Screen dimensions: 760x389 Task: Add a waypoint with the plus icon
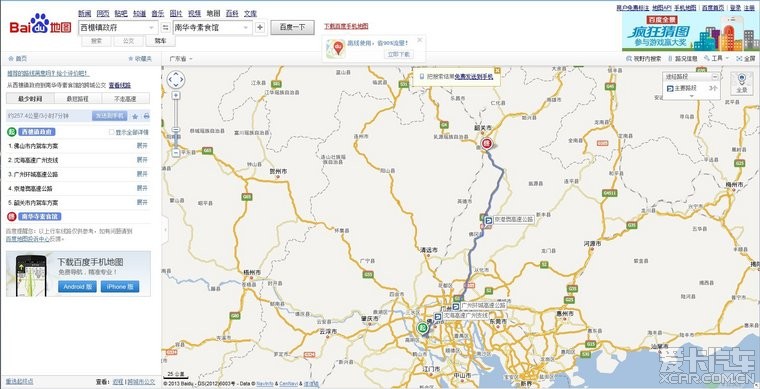260,28
